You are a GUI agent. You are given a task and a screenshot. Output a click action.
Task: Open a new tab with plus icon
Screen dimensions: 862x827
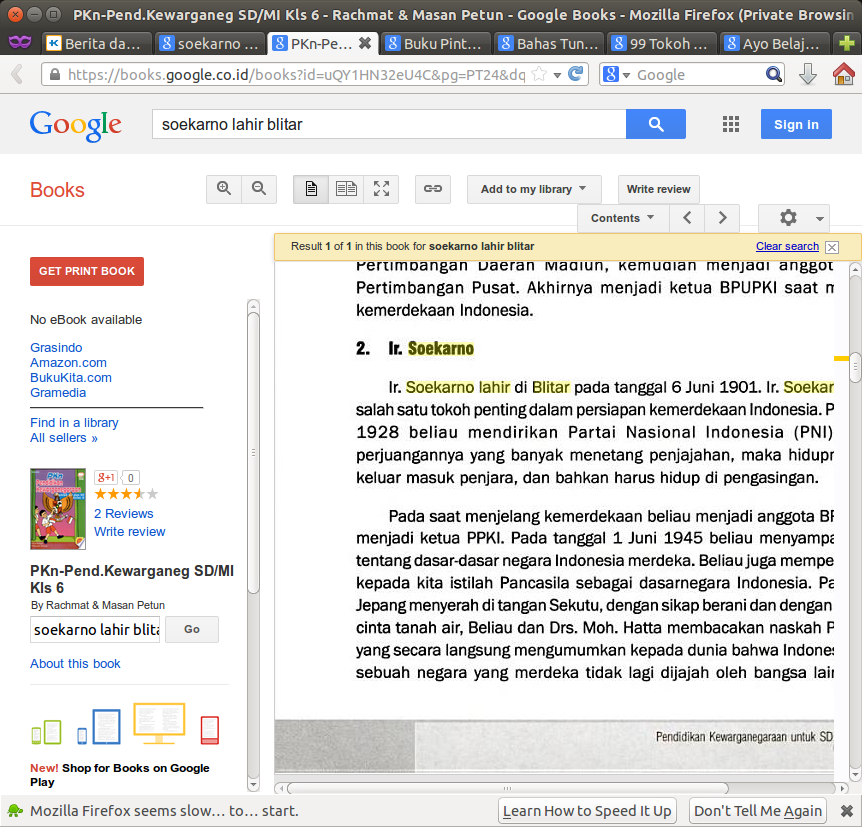847,43
